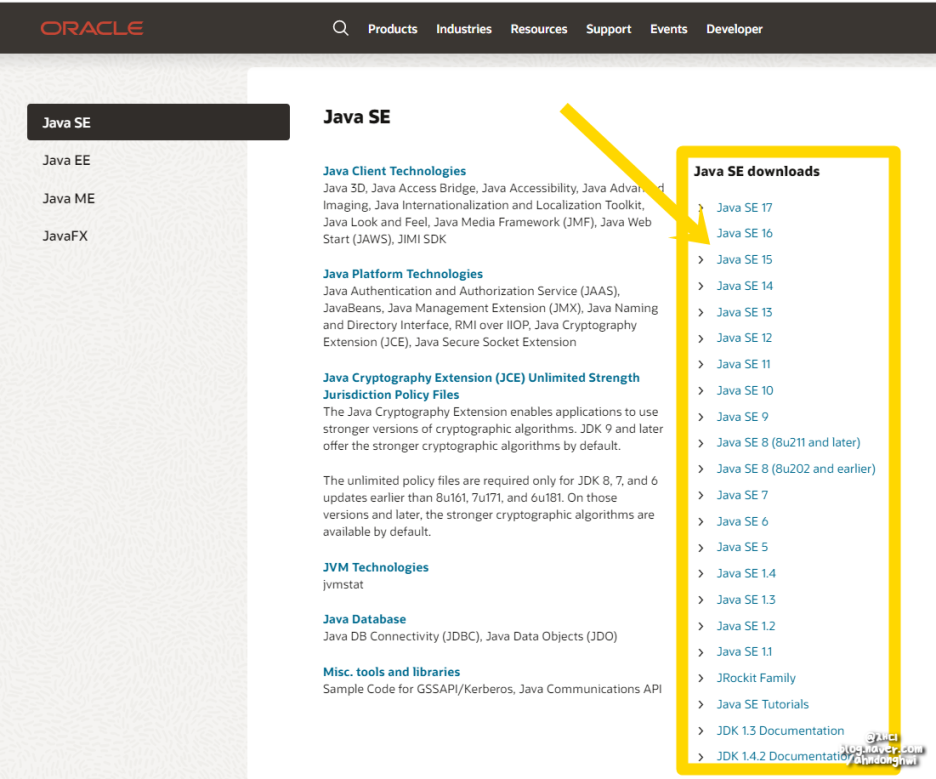
Task: Click chevron beside Java SE 8 (8u211 and later)
Action: tap(701, 443)
